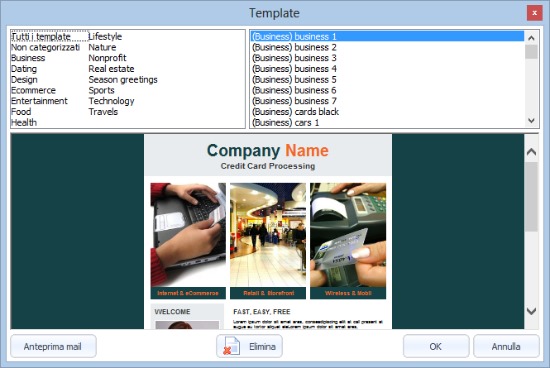Cancel with the Annulla button
Screen dimensions: 550x368
pyautogui.click(x=506, y=346)
